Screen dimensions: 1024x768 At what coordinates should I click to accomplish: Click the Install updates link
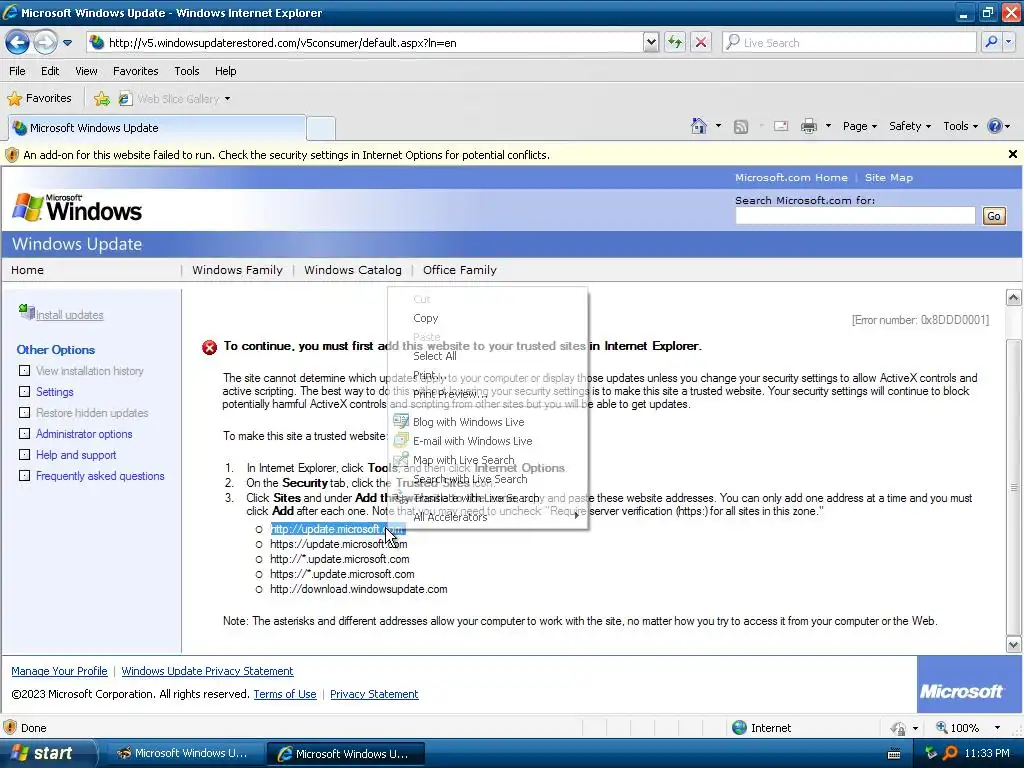click(x=69, y=315)
